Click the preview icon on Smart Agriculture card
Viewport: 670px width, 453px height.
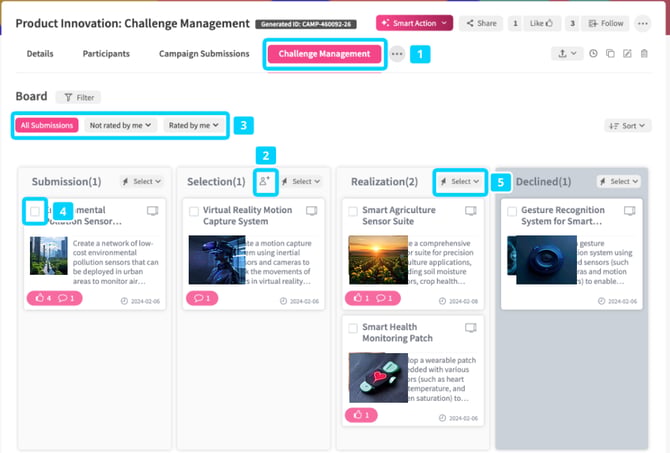[470, 211]
